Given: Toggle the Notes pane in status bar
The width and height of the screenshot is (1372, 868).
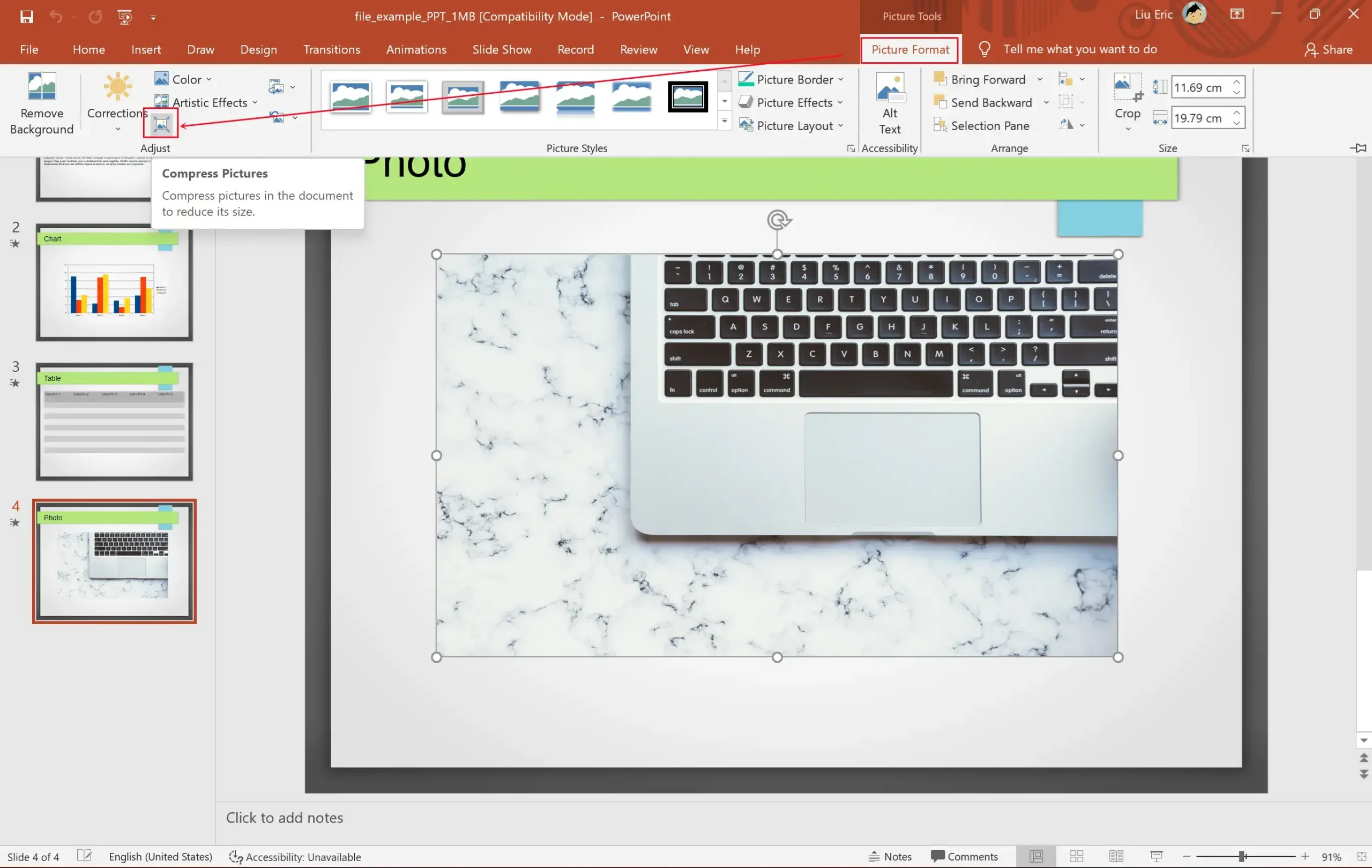Looking at the screenshot, I should click(x=890, y=856).
